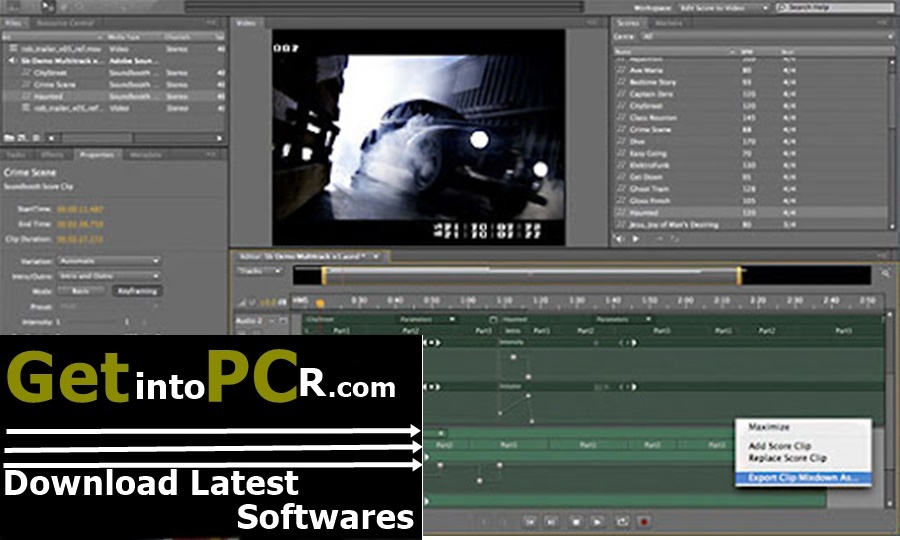Open the Effects tab
The height and width of the screenshot is (540, 900).
pos(52,155)
